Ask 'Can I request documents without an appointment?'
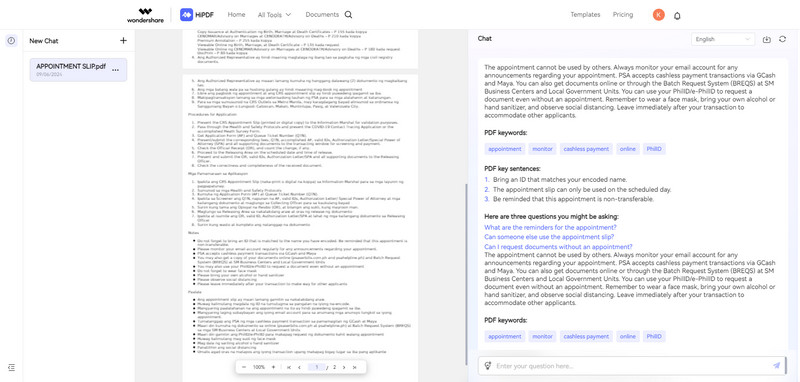The width and height of the screenshot is (800, 382). 558,247
